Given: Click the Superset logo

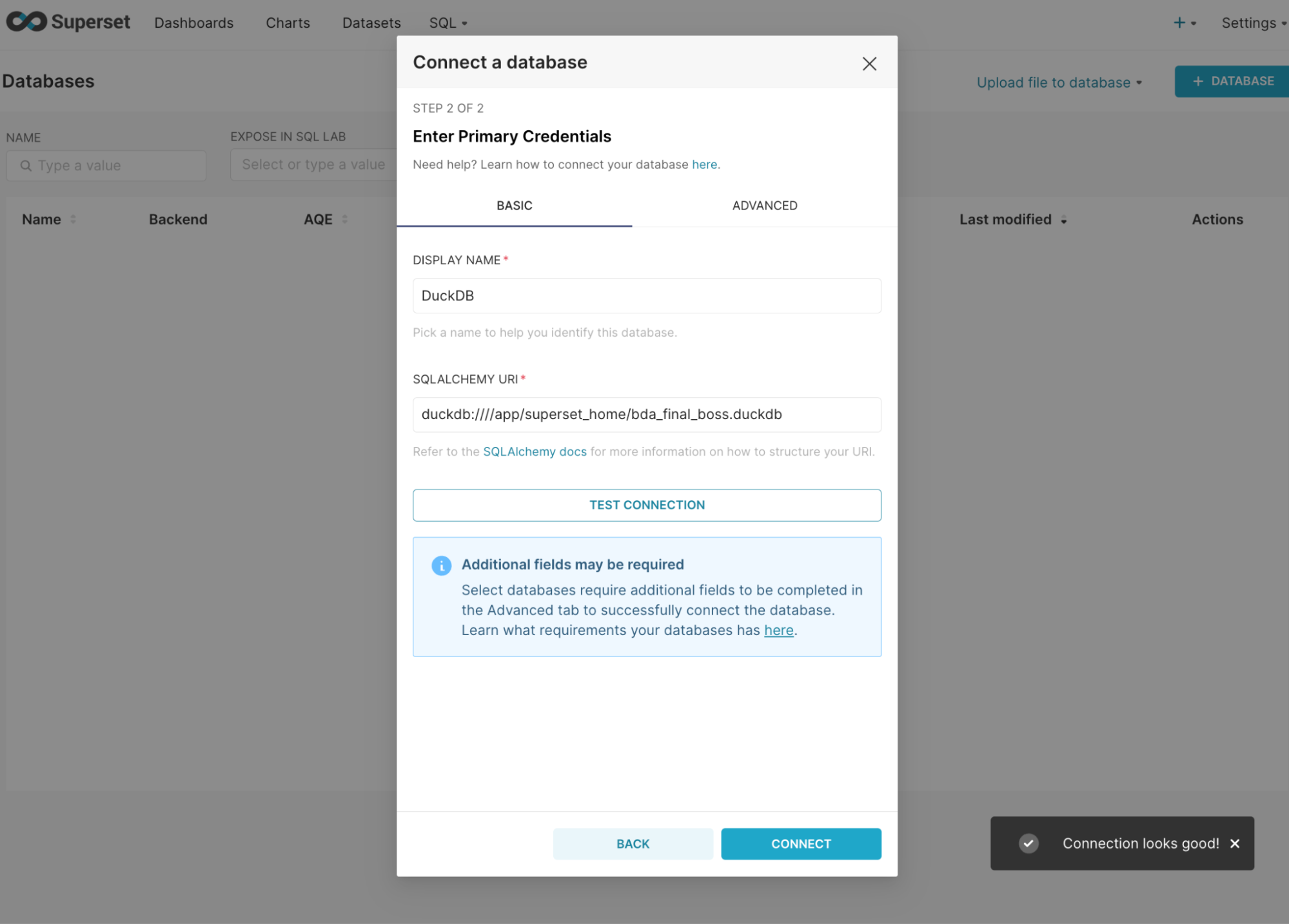Looking at the screenshot, I should point(68,22).
